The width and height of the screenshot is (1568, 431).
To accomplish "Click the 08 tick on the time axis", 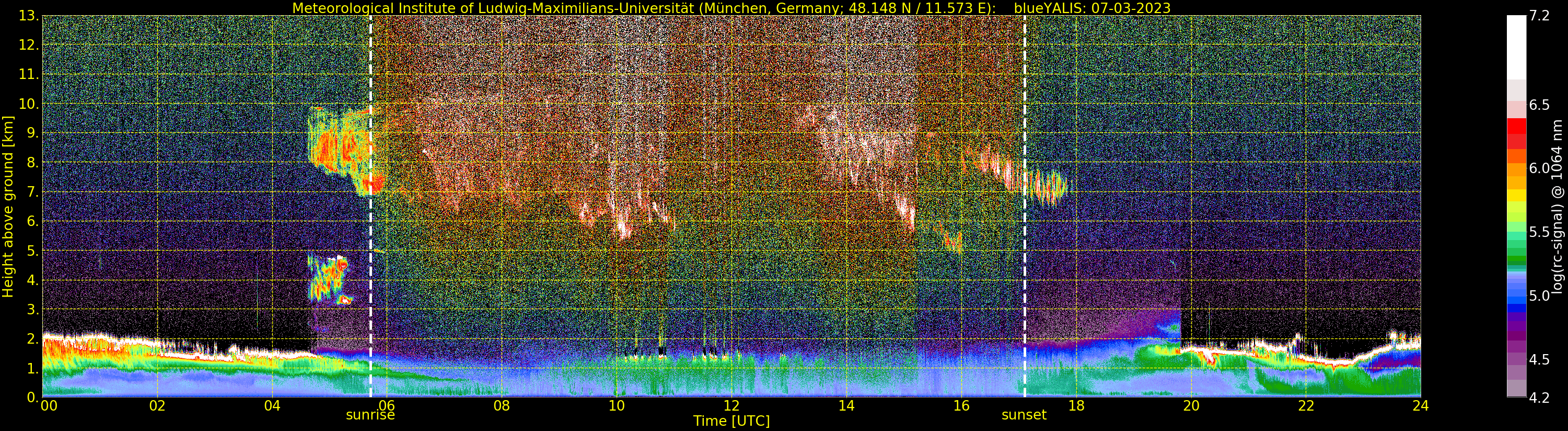I will click(502, 406).
